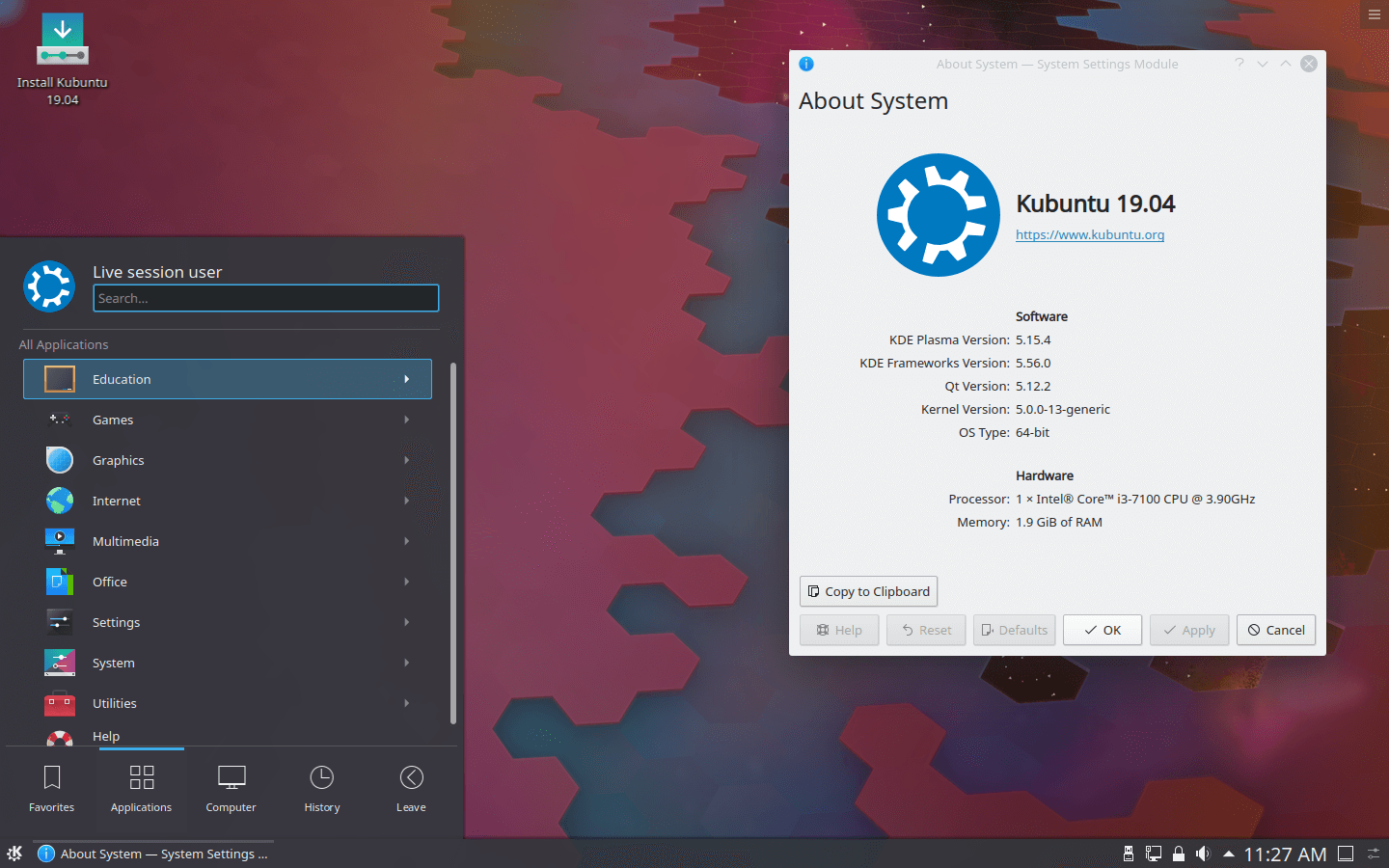Viewport: 1389px width, 868px height.
Task: Click the KDE Frameworks version value 5.56.0
Action: (x=1033, y=363)
